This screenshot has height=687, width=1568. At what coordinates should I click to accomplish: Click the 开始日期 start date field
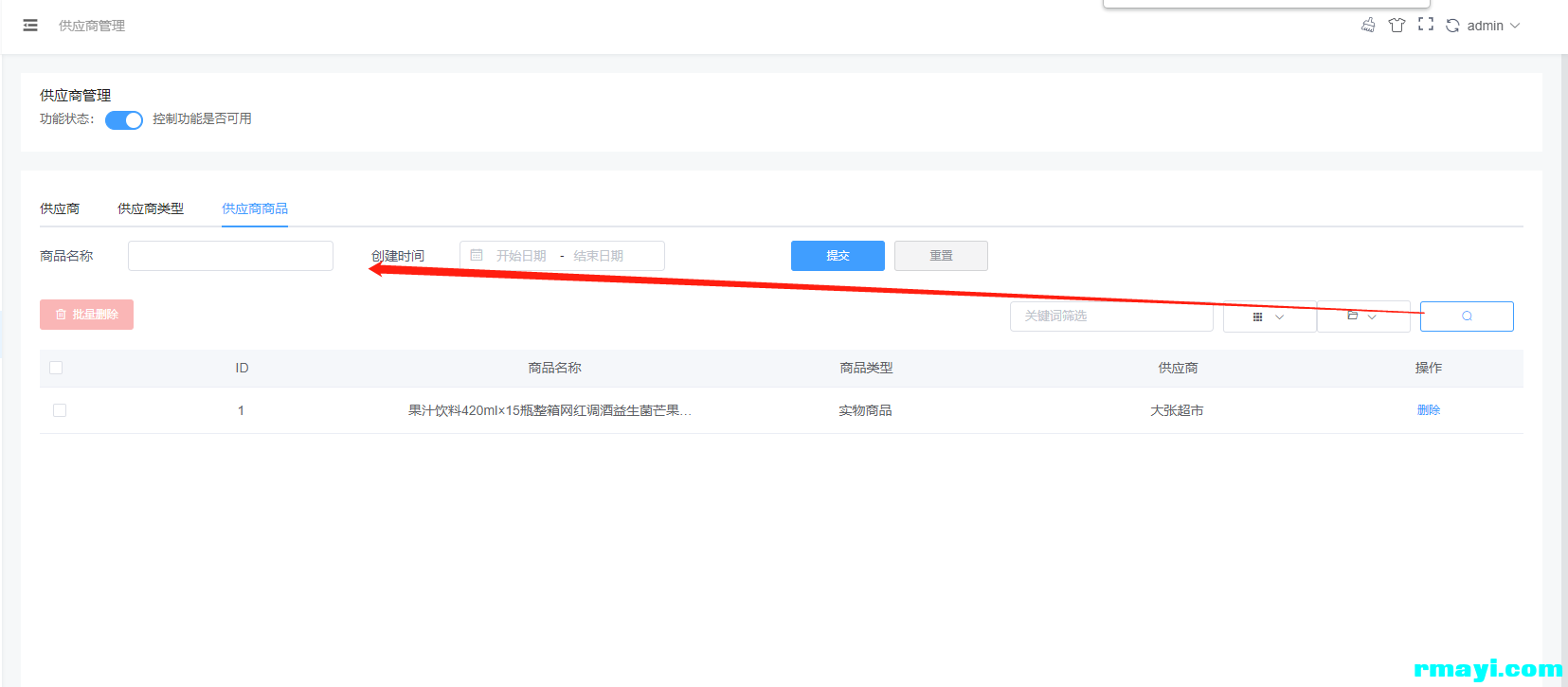point(521,256)
